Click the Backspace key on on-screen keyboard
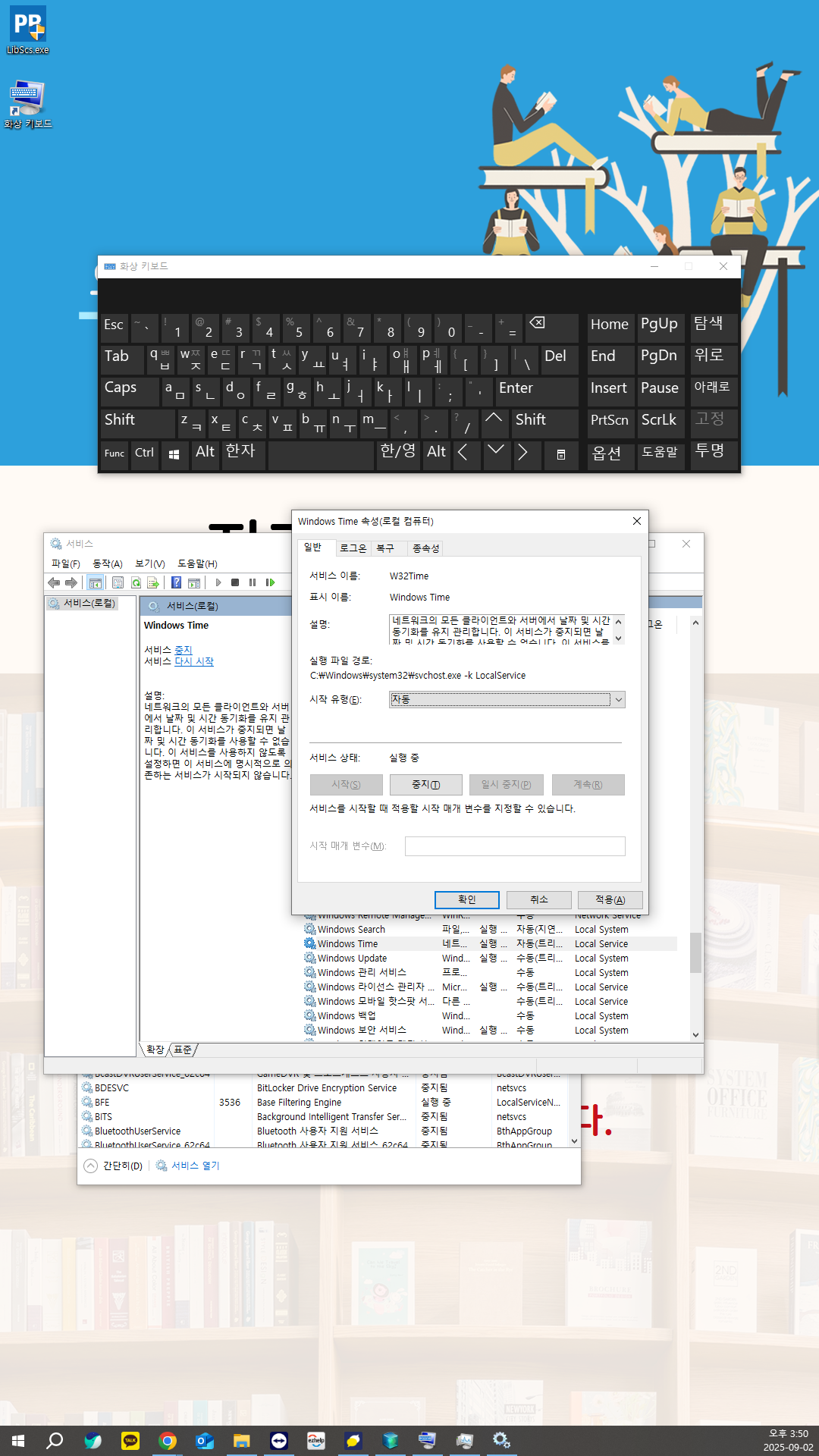The height and width of the screenshot is (1456, 819). click(x=552, y=328)
